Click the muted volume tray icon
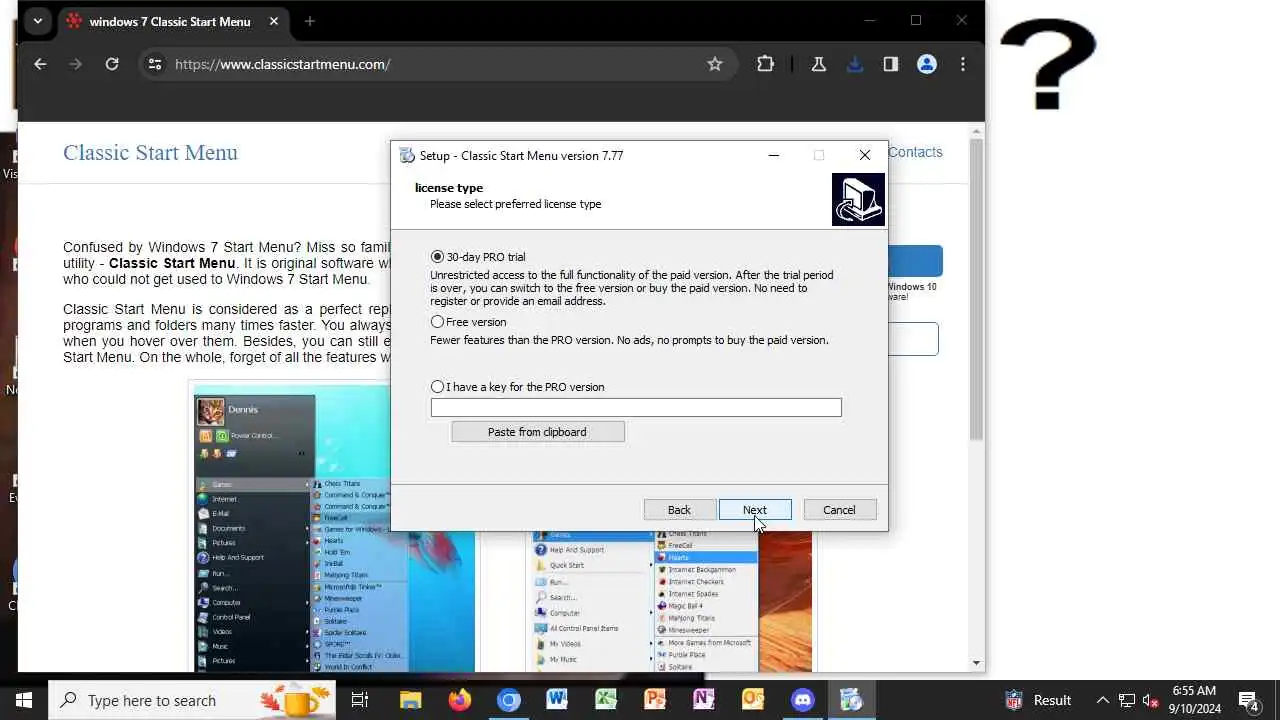Screen dimensions: 1280x720 [x=1151, y=700]
